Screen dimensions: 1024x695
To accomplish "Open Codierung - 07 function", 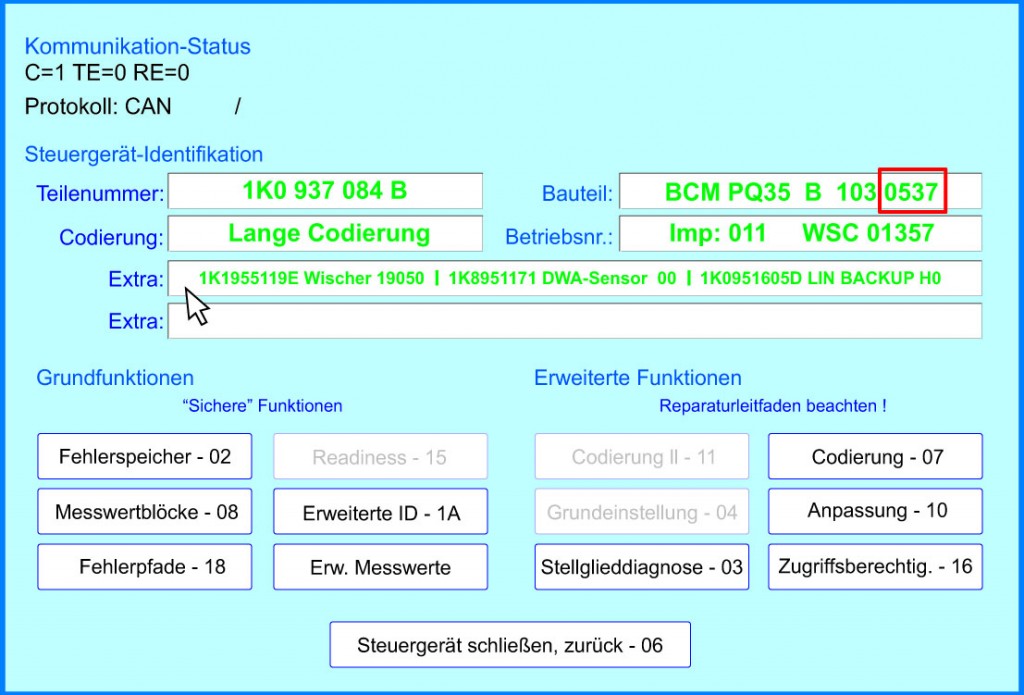I will pos(876,457).
